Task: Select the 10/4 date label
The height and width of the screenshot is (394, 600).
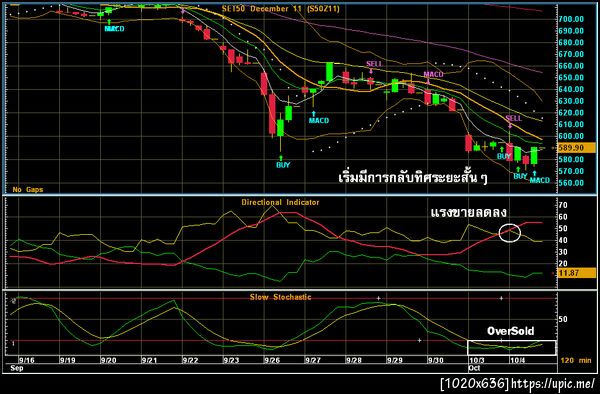Action: click(518, 360)
